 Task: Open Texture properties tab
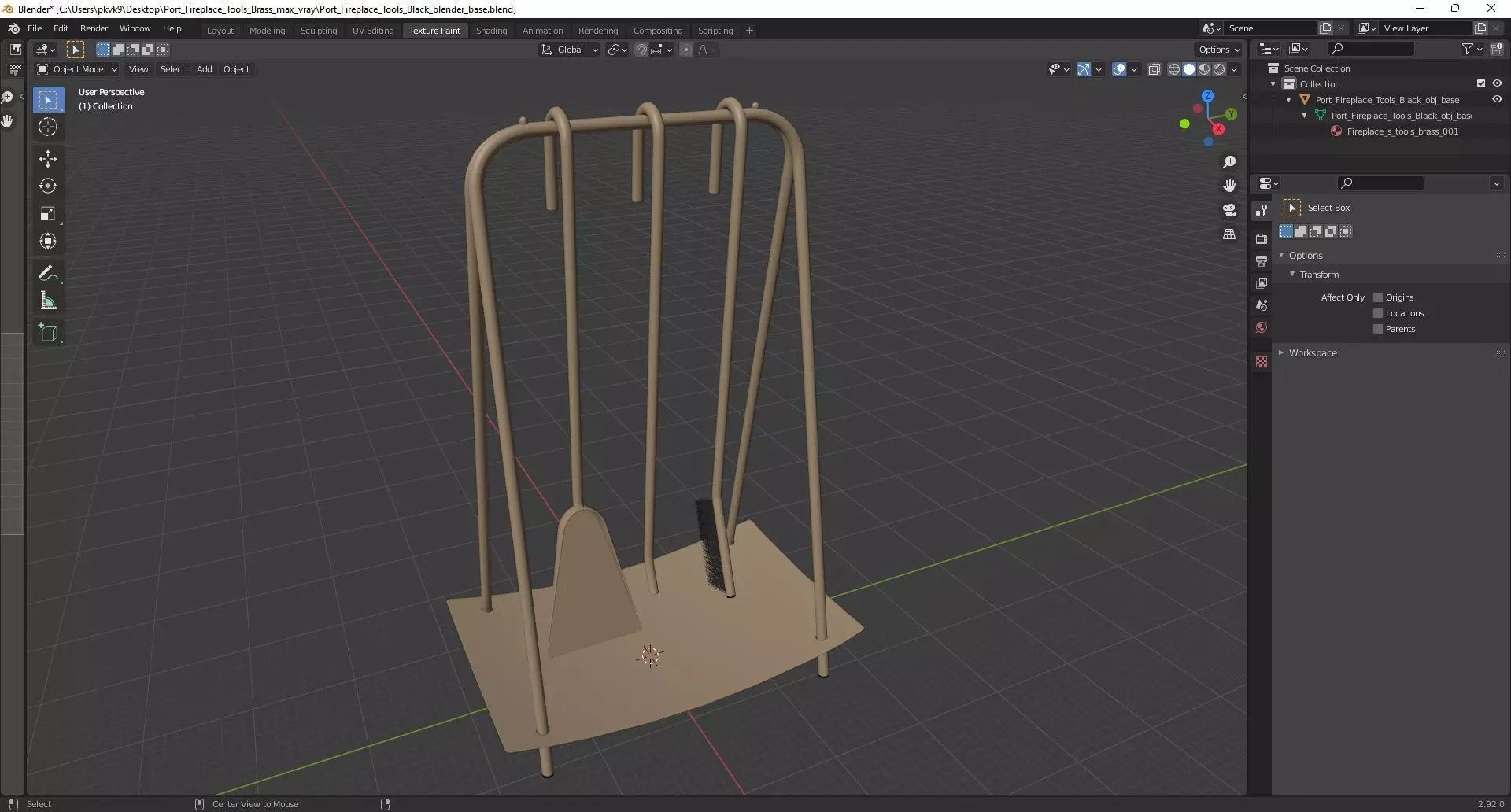pos(1262,362)
